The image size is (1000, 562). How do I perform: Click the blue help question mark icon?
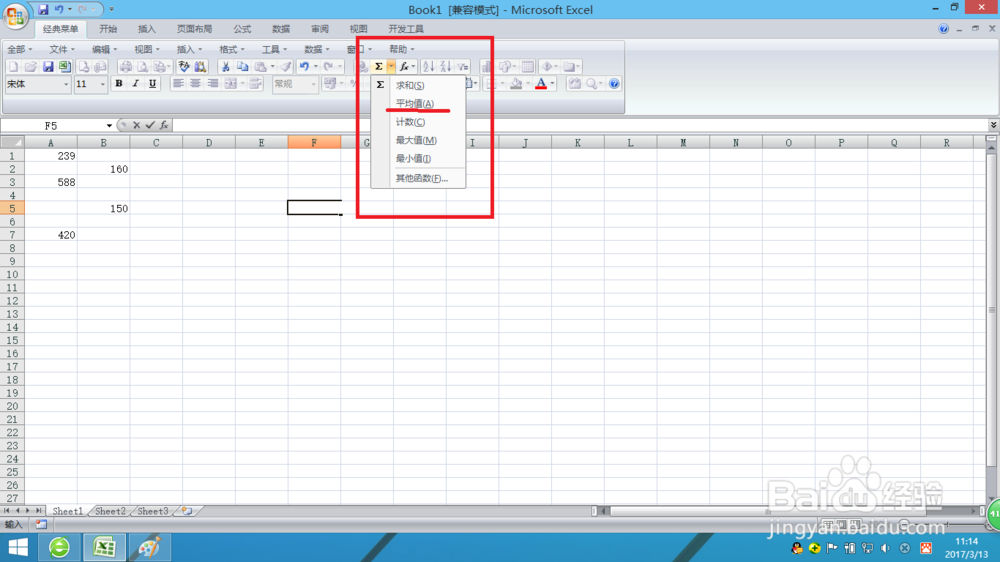pos(614,84)
